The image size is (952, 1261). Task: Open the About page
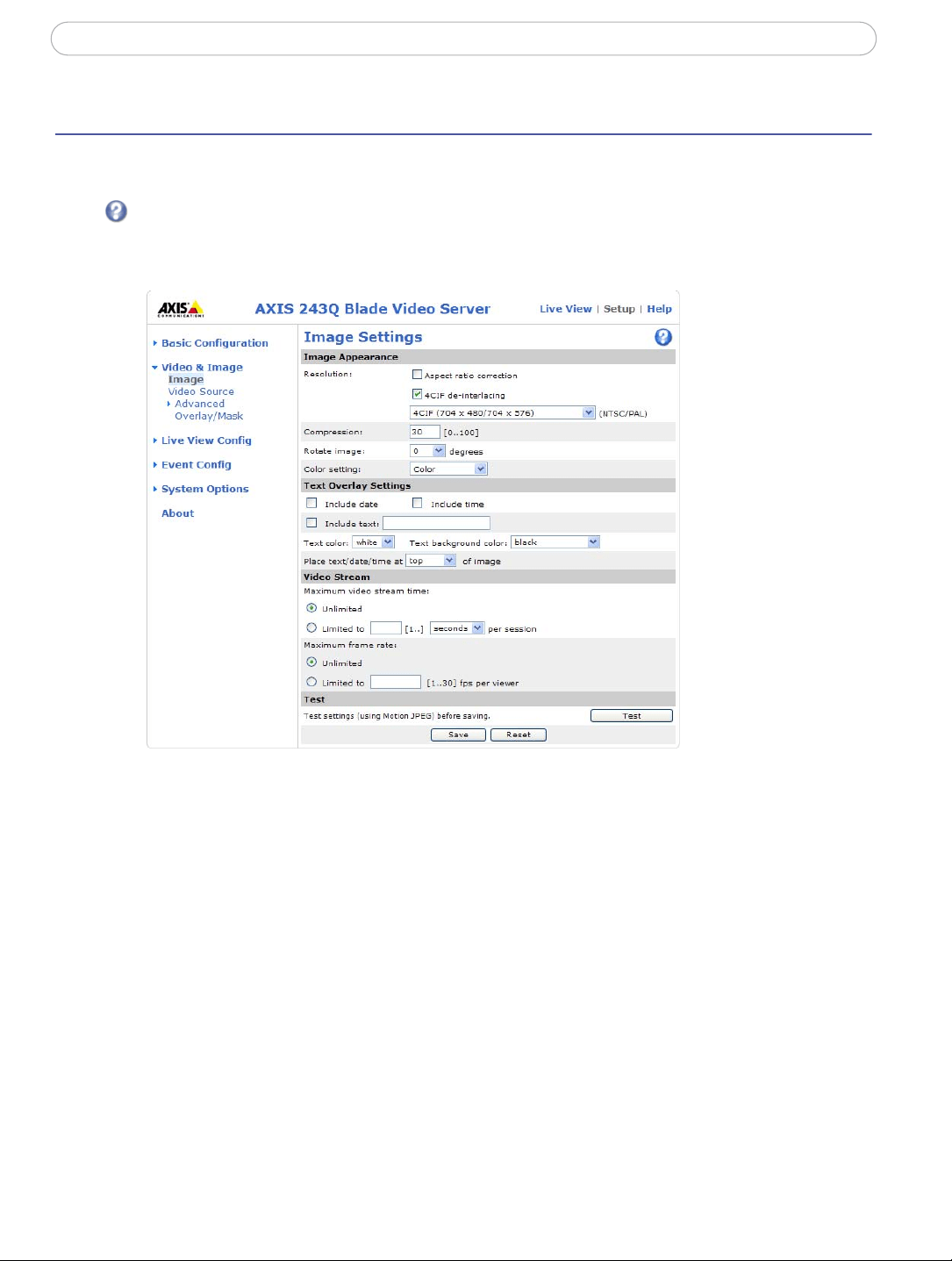(x=177, y=513)
